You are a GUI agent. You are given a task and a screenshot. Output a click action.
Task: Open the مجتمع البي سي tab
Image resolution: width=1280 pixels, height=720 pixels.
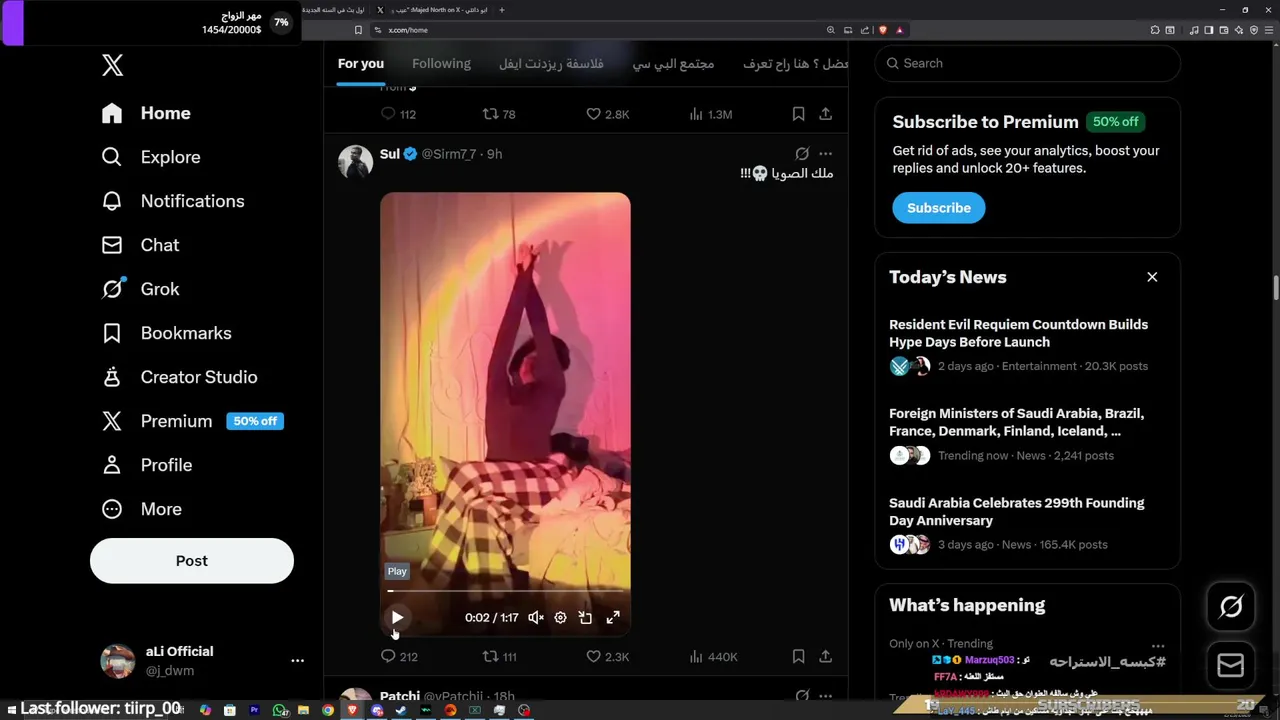click(x=673, y=63)
